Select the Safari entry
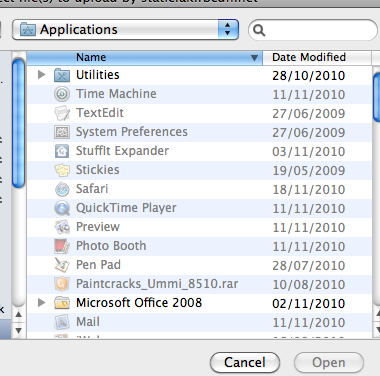Screen dimensions: 380x376 pos(92,189)
